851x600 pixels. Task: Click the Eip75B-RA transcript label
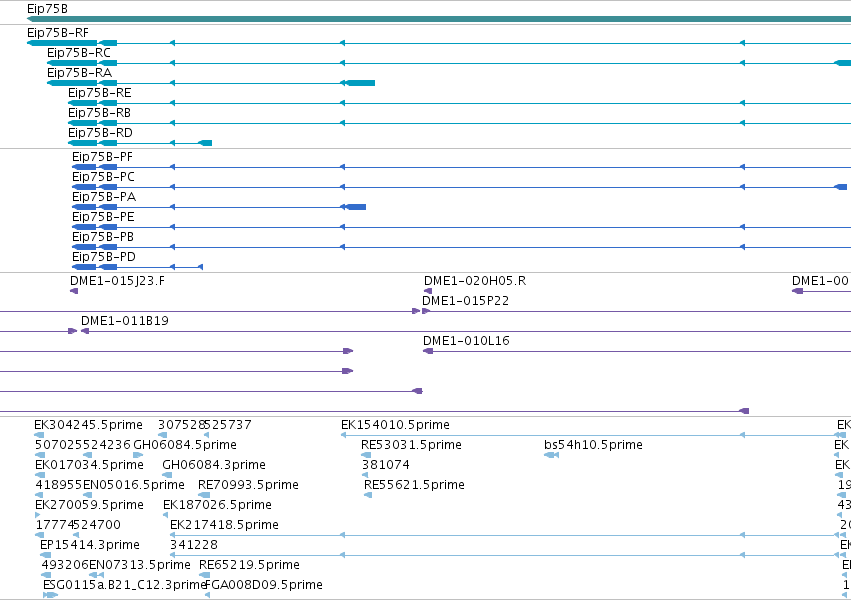(79, 73)
